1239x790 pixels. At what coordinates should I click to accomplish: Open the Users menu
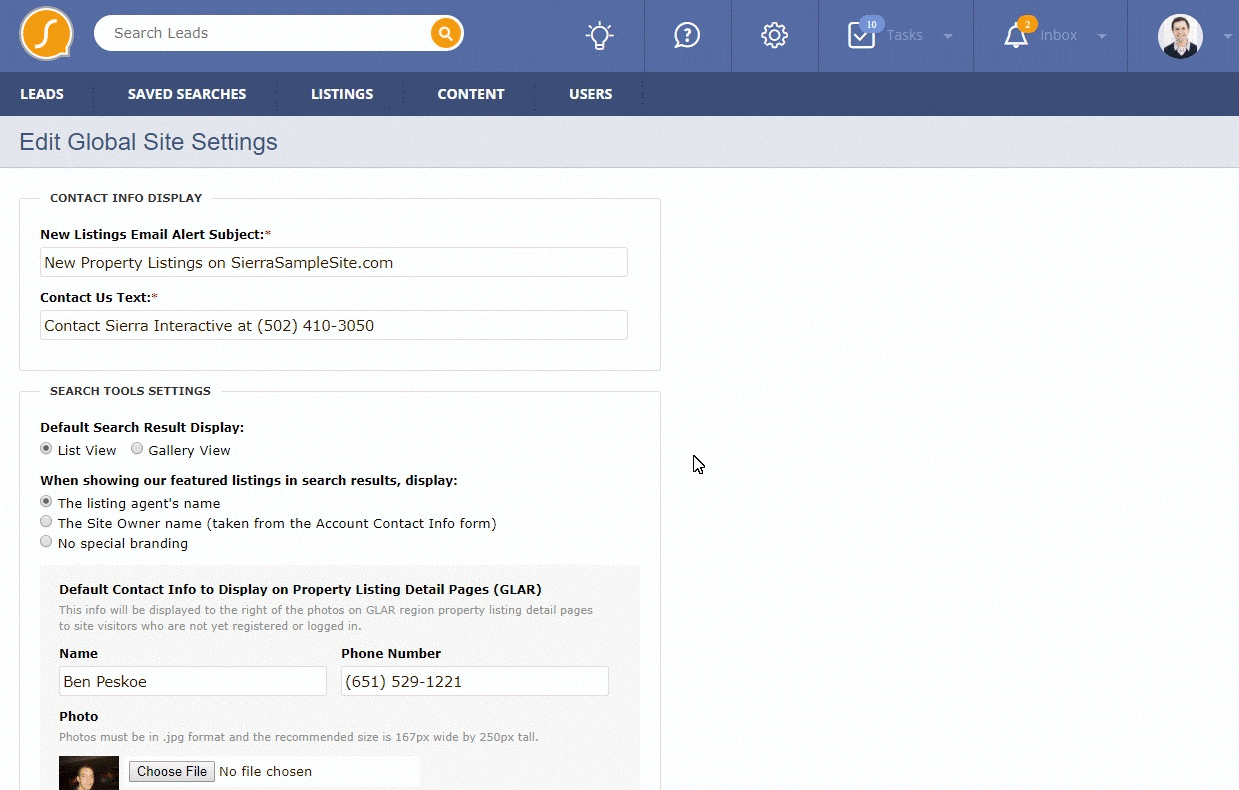(x=591, y=94)
